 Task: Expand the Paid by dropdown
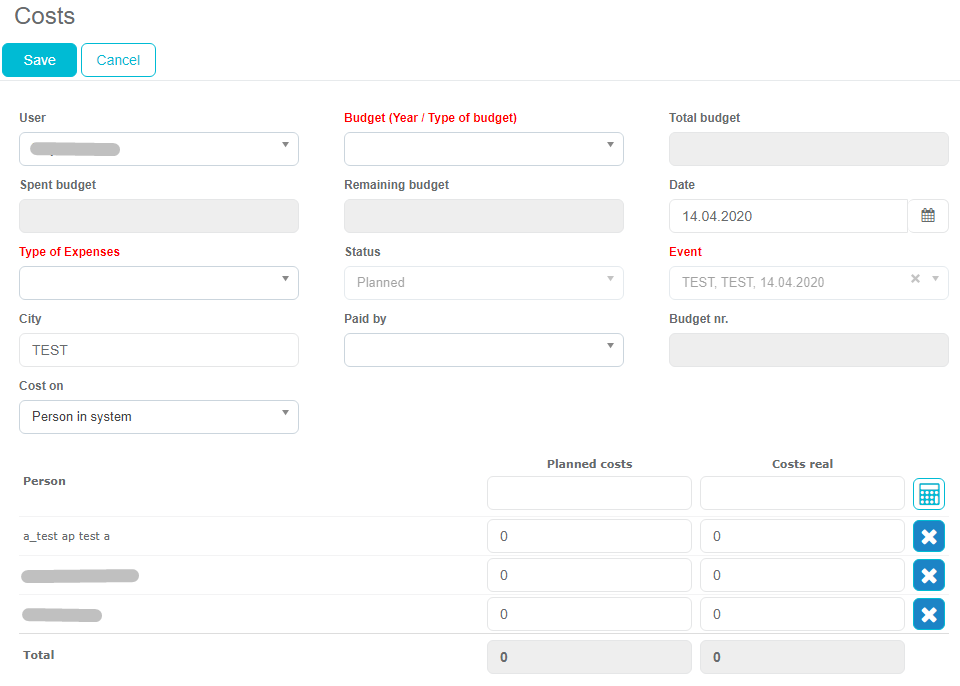[484, 350]
